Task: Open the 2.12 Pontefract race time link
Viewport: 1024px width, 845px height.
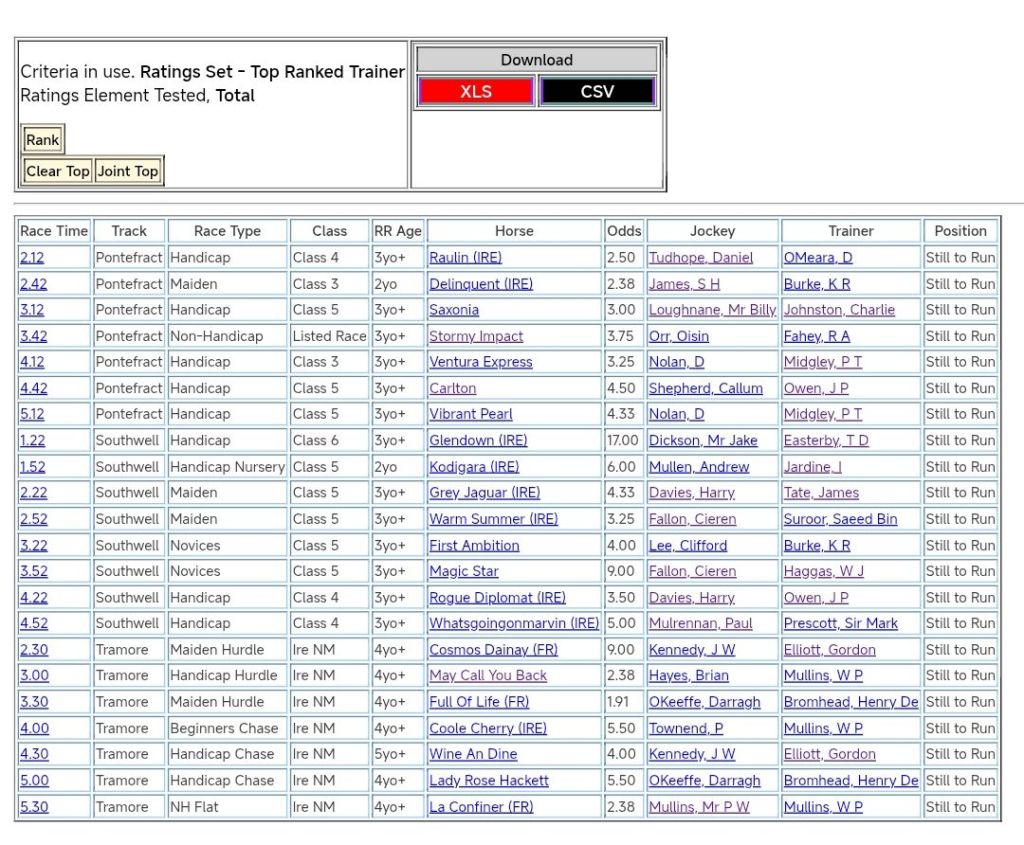Action: pos(32,258)
